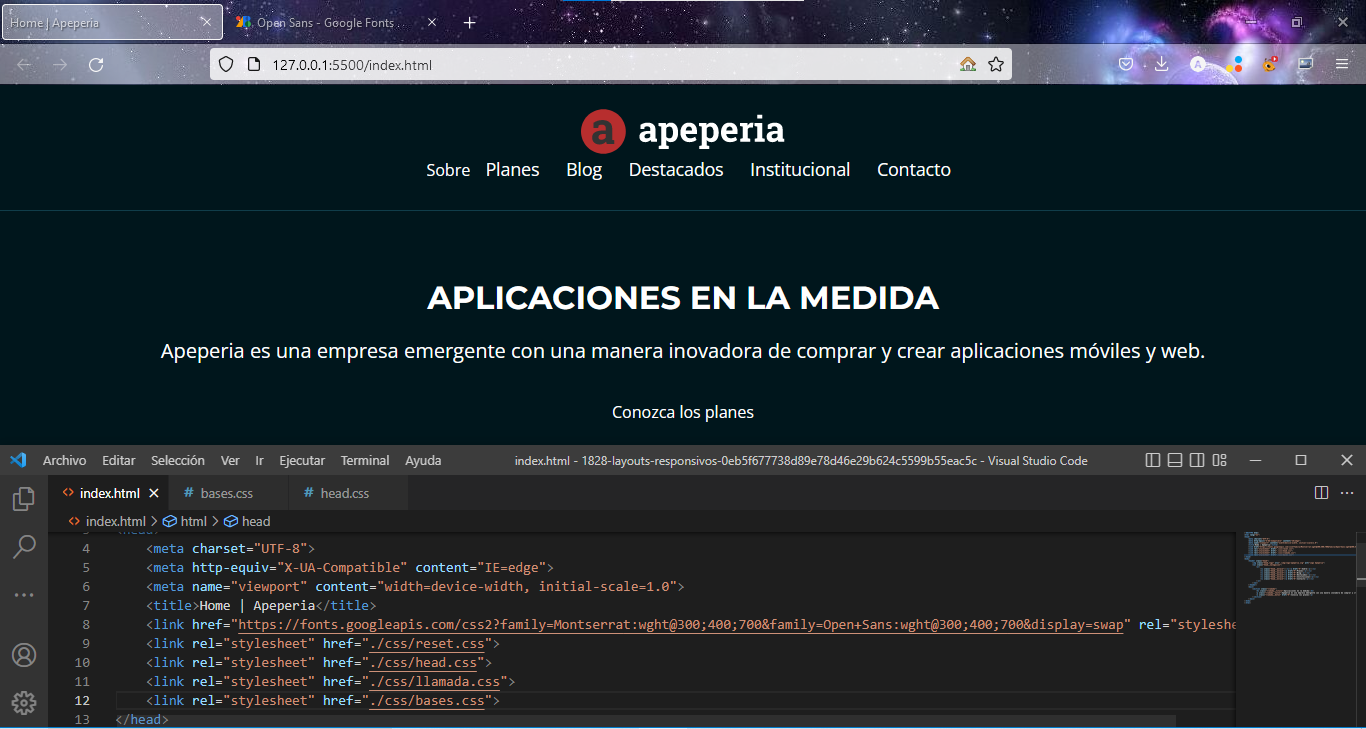The image size is (1366, 729).
Task: Open VS Code Explorer in activity bar
Action: coord(24,498)
